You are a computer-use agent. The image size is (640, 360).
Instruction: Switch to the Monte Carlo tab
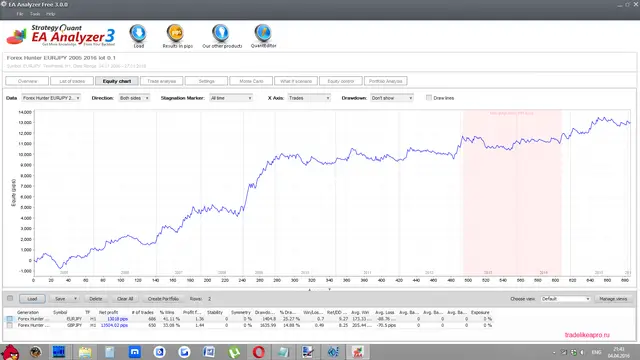click(251, 81)
